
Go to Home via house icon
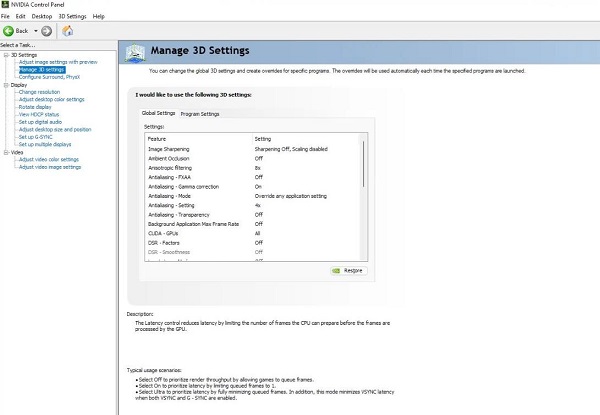tap(67, 30)
